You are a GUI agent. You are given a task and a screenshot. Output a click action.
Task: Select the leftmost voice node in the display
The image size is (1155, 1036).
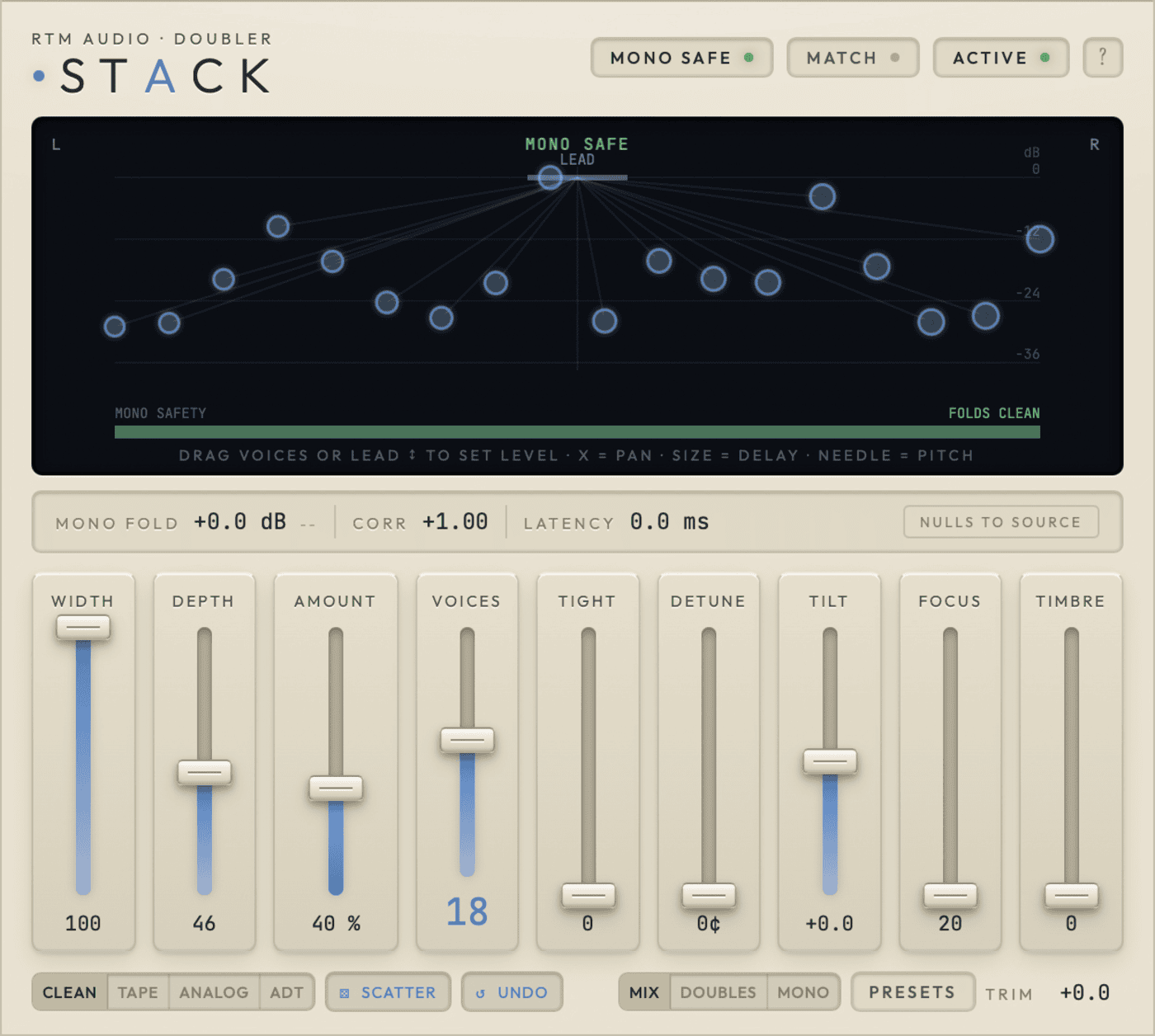point(115,327)
